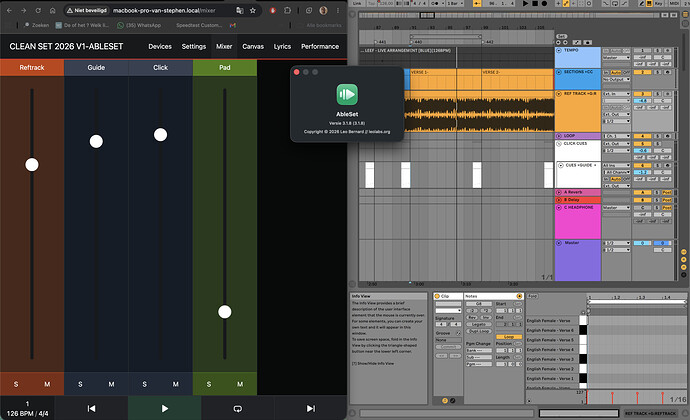Solo the Guide channel in AbleSet mixer
The height and width of the screenshot is (420, 690).
click(80, 384)
